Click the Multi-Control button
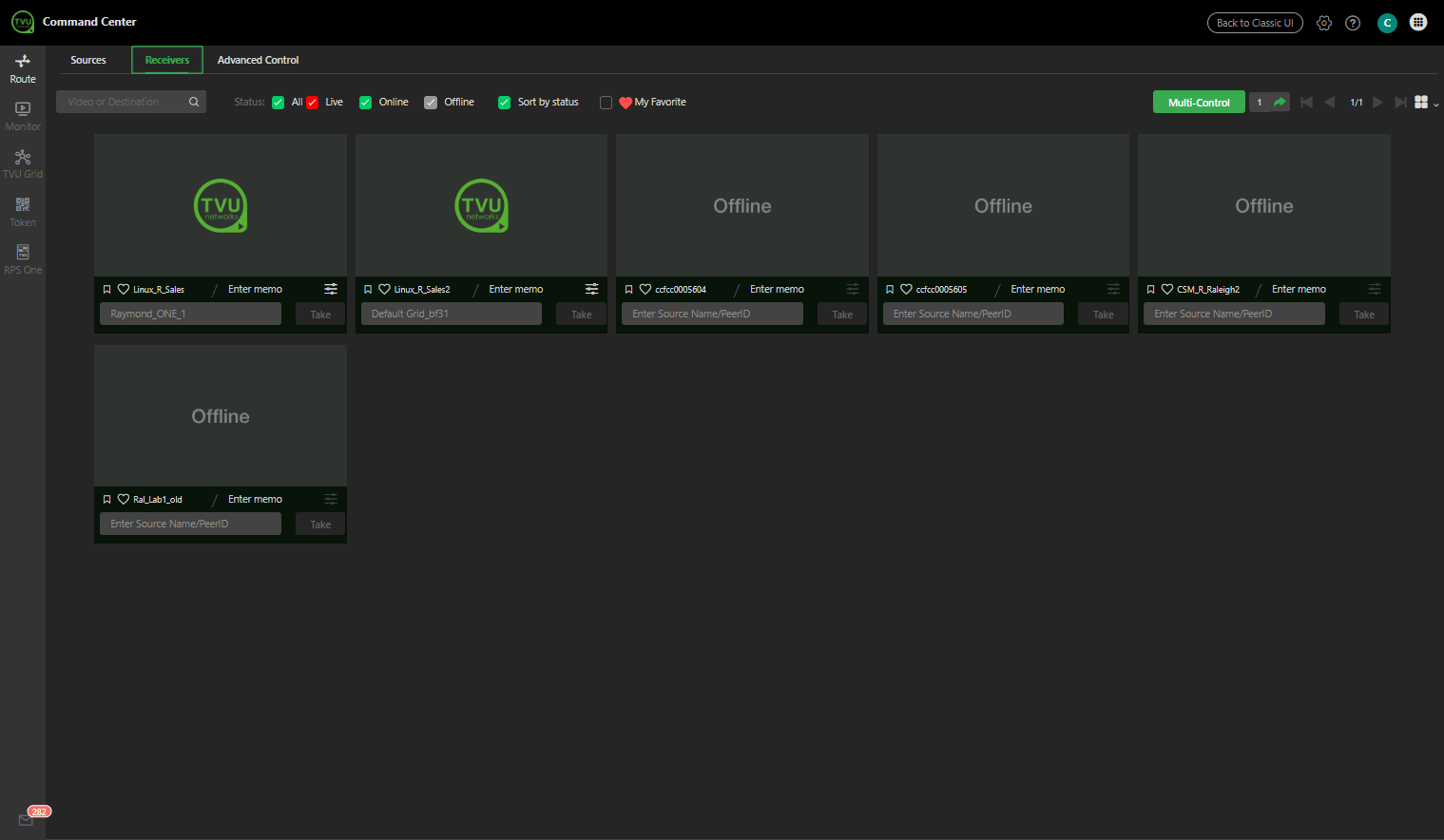The image size is (1444, 840). pyautogui.click(x=1199, y=102)
